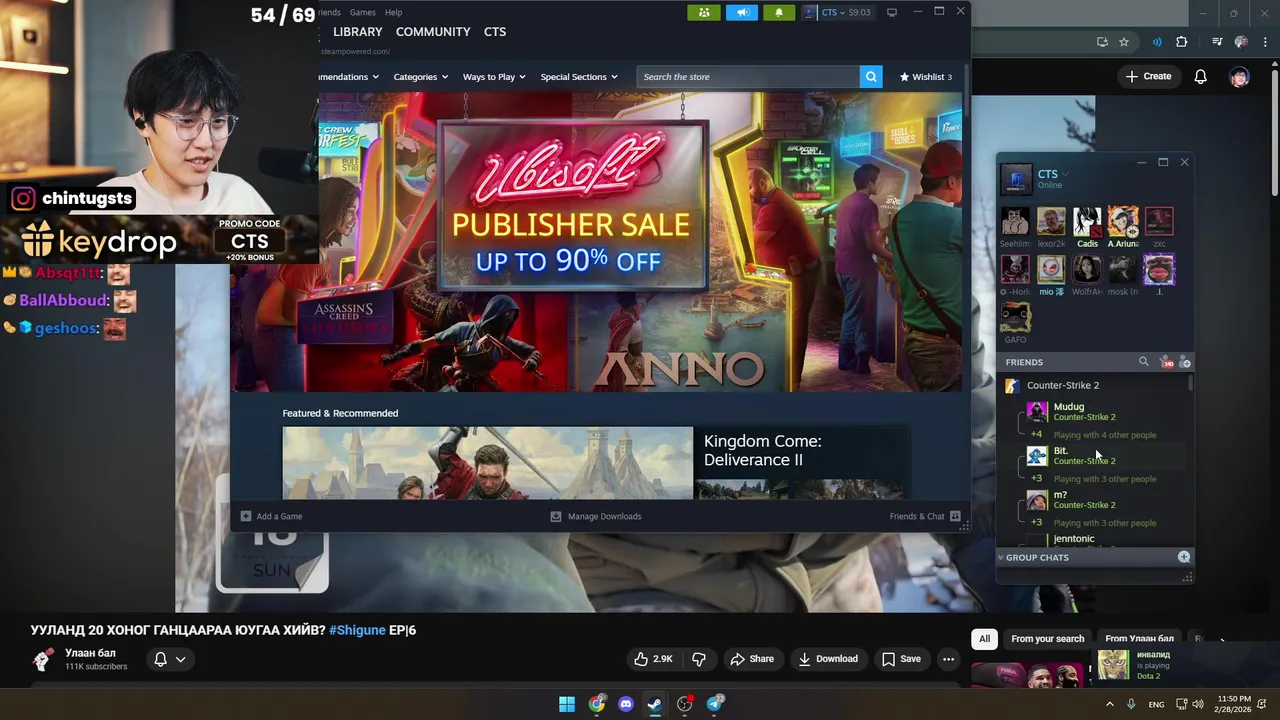Viewport: 1280px width, 720px height.
Task: Click WolfrAH friend avatar
Action: point(1087,269)
